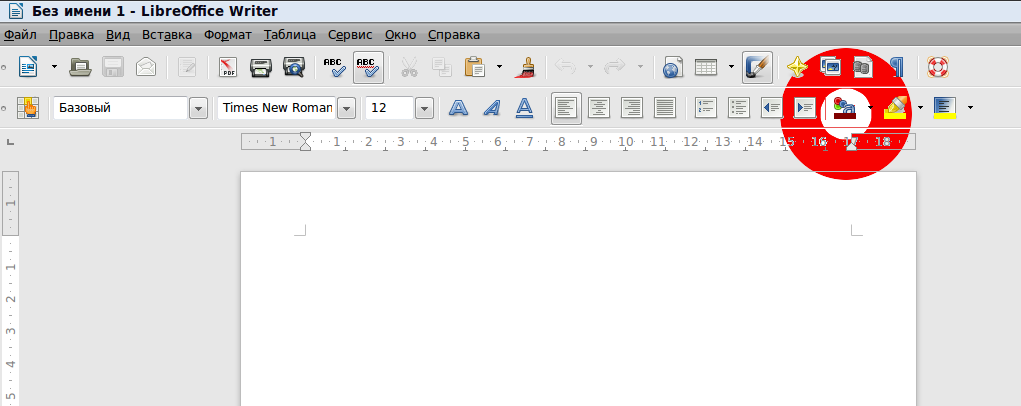Viewport: 1021px width, 406px height.
Task: Open the Times New Roman font list
Action: (x=347, y=108)
